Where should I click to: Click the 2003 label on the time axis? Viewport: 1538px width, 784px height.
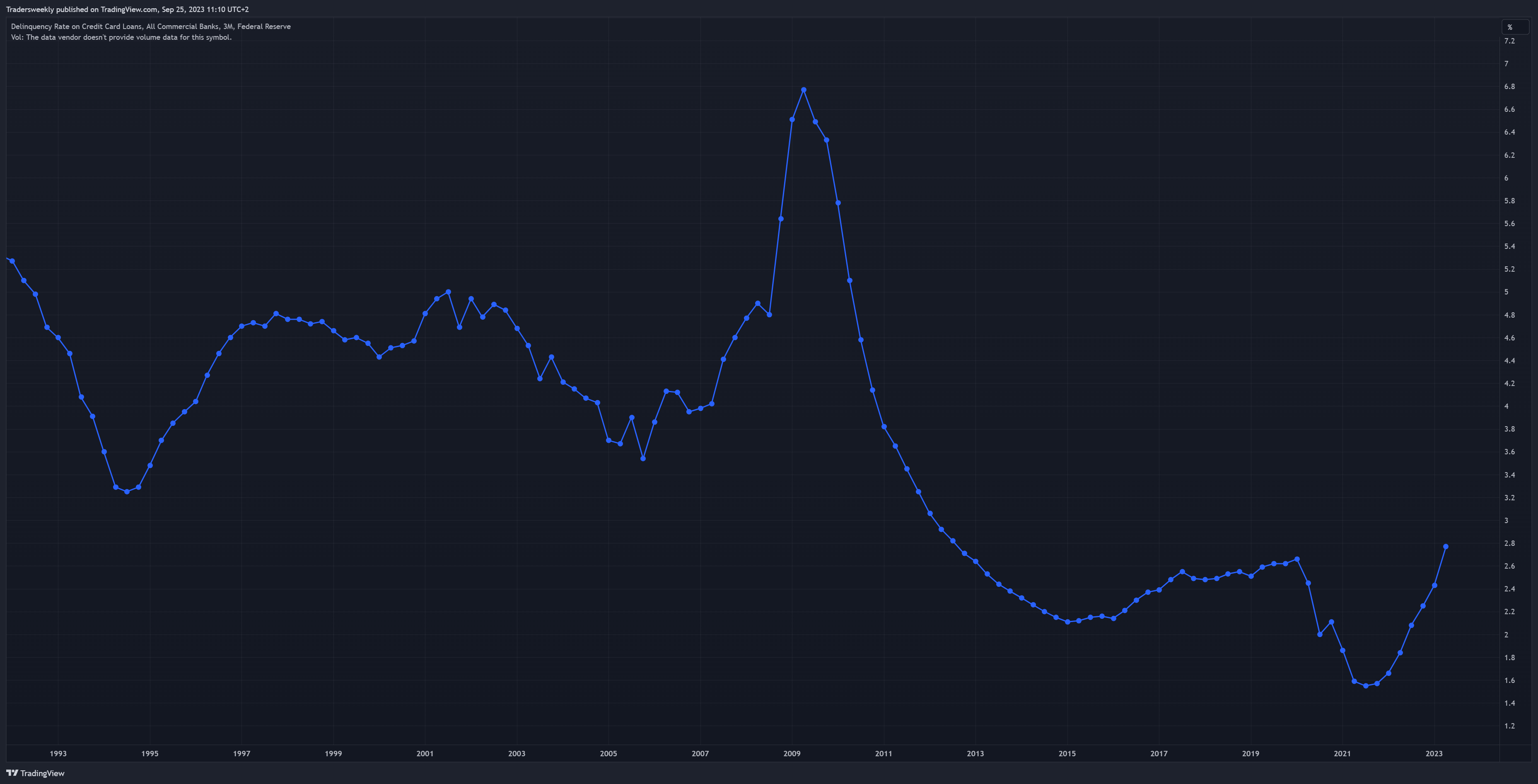[517, 753]
